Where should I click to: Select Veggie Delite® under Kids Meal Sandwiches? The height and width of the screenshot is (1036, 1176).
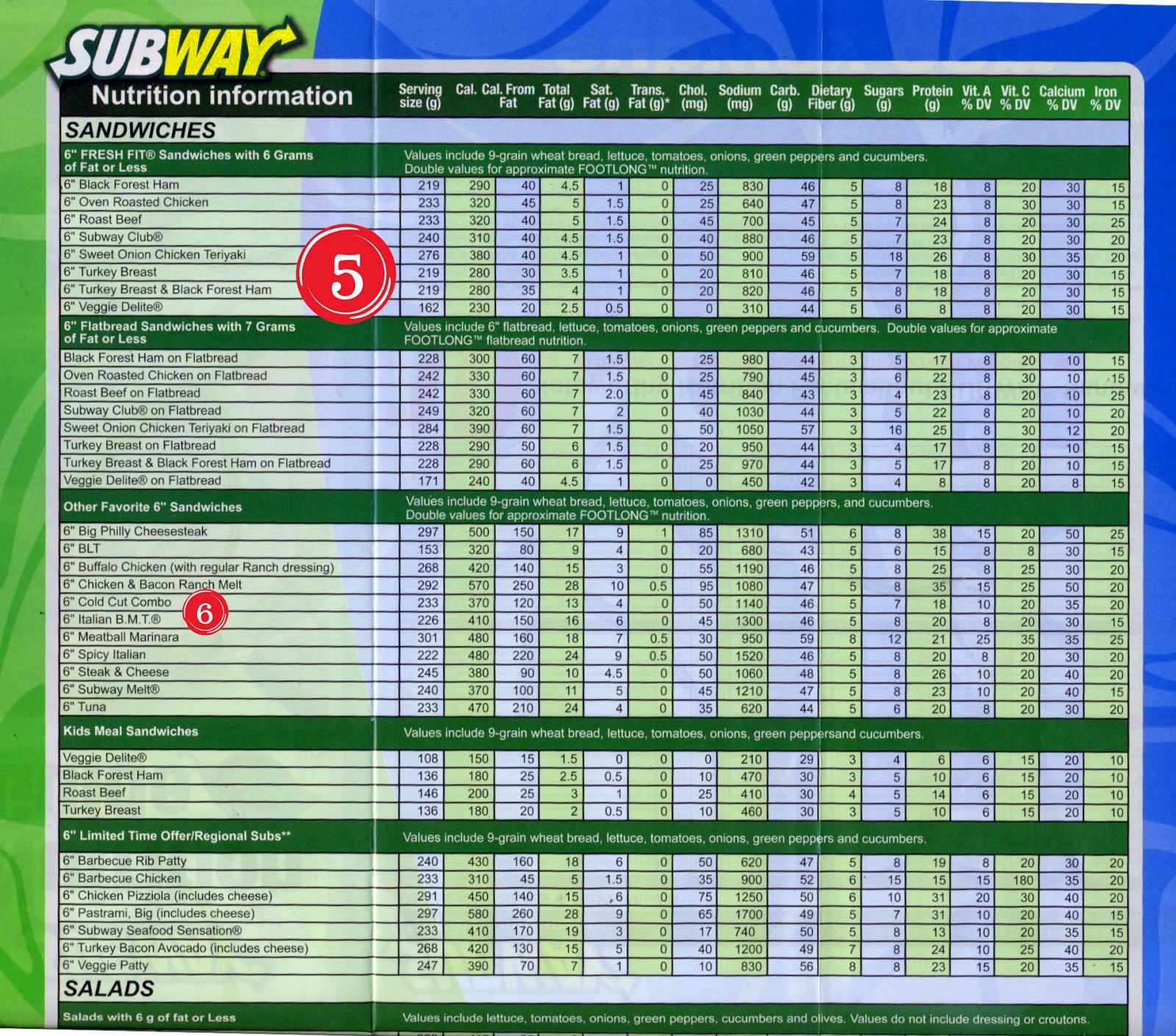click(x=105, y=758)
